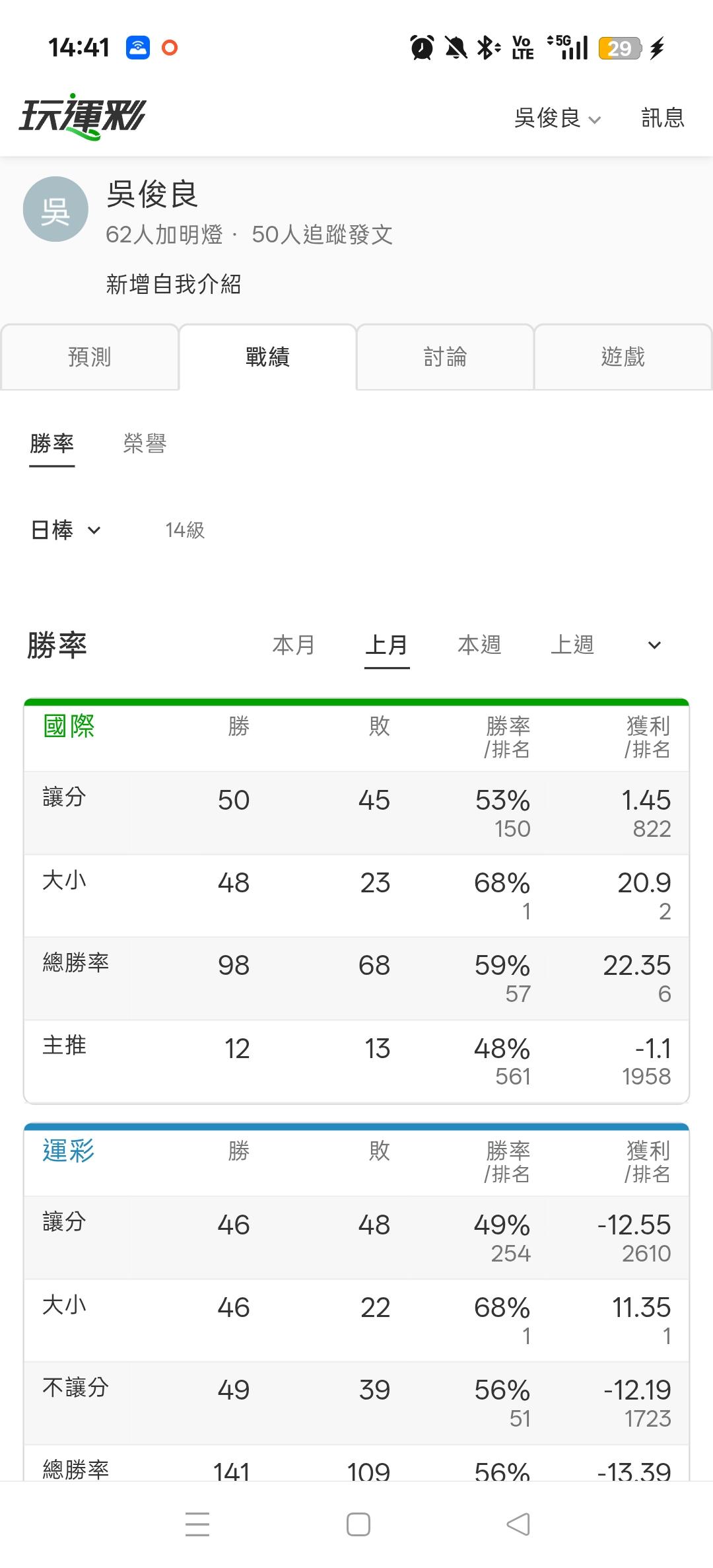Expand more time period options chevron
This screenshot has width=713, height=1568.
[x=654, y=645]
